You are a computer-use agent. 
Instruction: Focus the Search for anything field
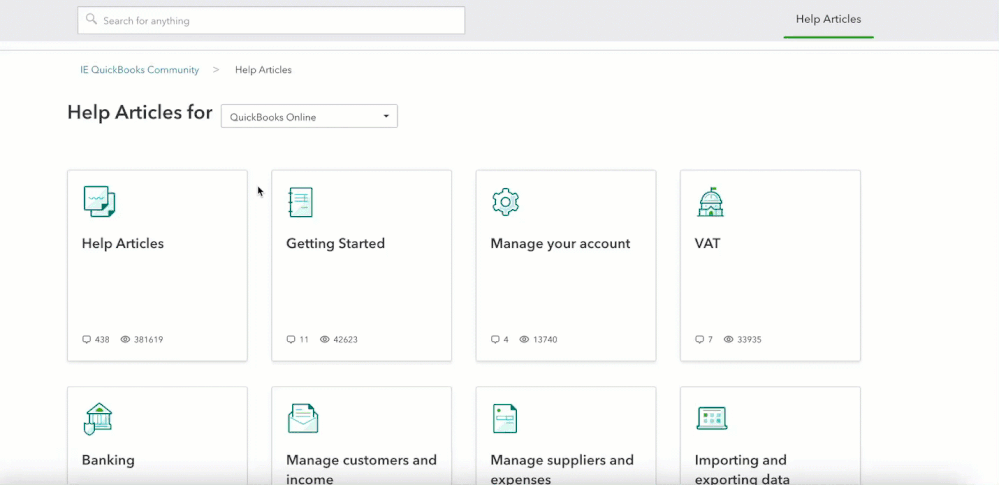(x=280, y=20)
